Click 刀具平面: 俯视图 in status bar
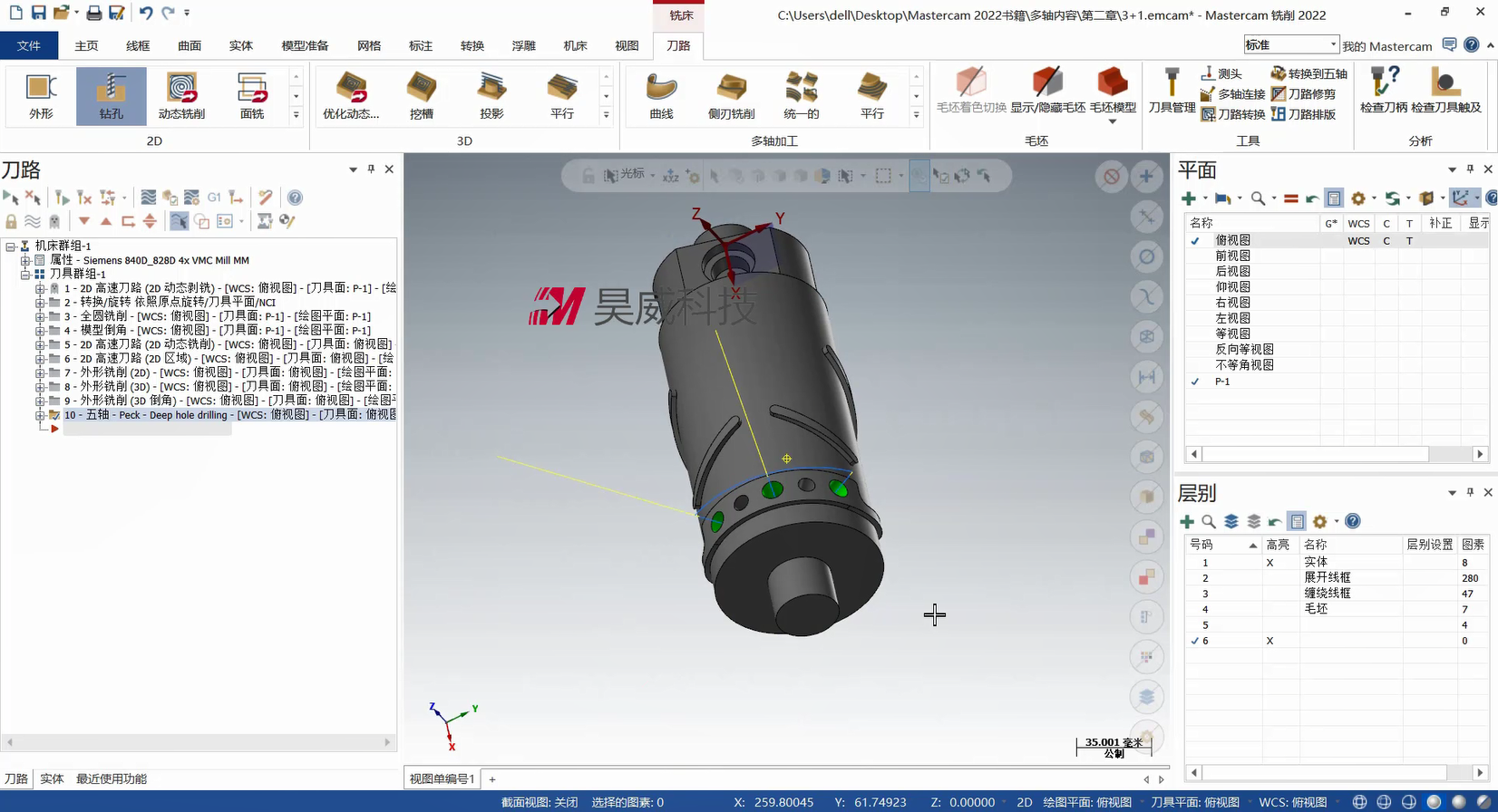 [1195, 802]
